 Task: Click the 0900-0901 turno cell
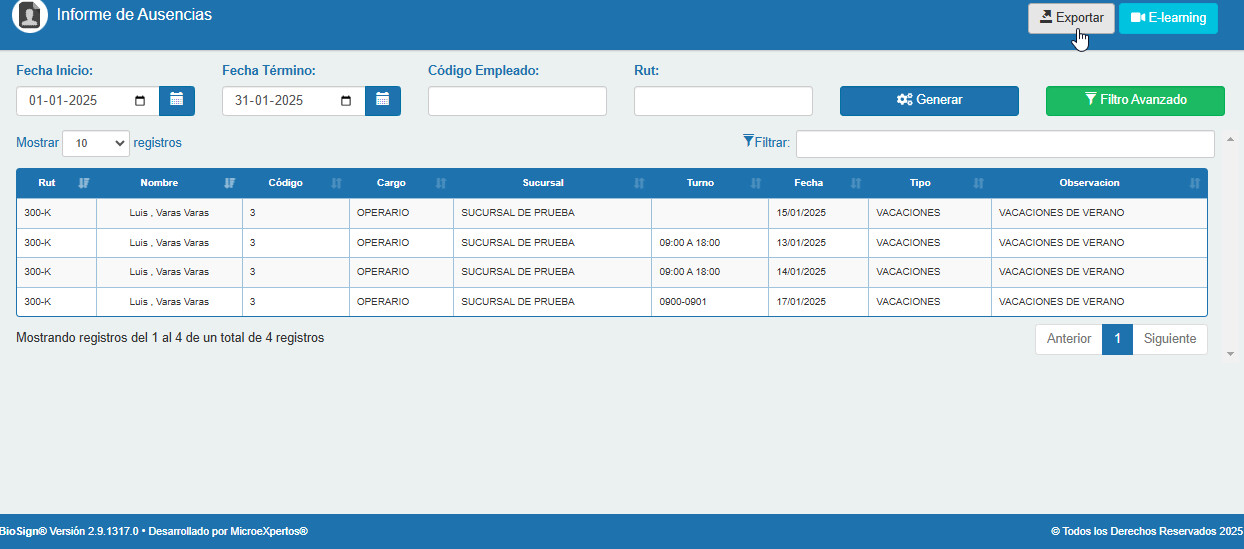[x=710, y=302]
